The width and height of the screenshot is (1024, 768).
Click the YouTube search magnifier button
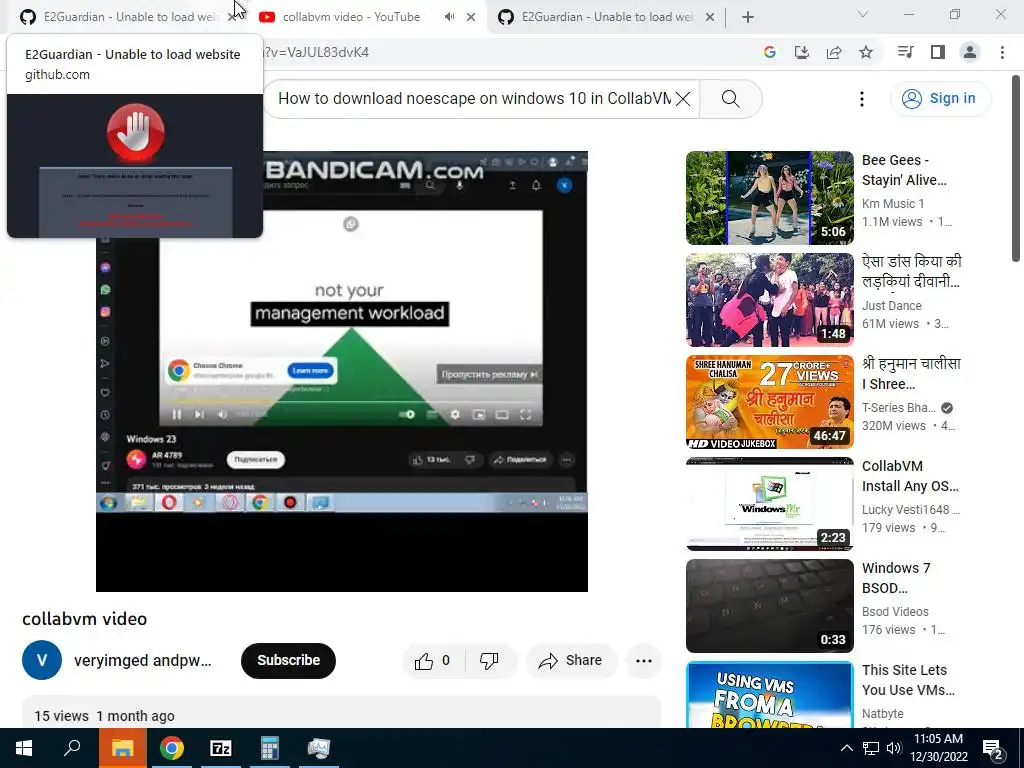click(x=731, y=99)
